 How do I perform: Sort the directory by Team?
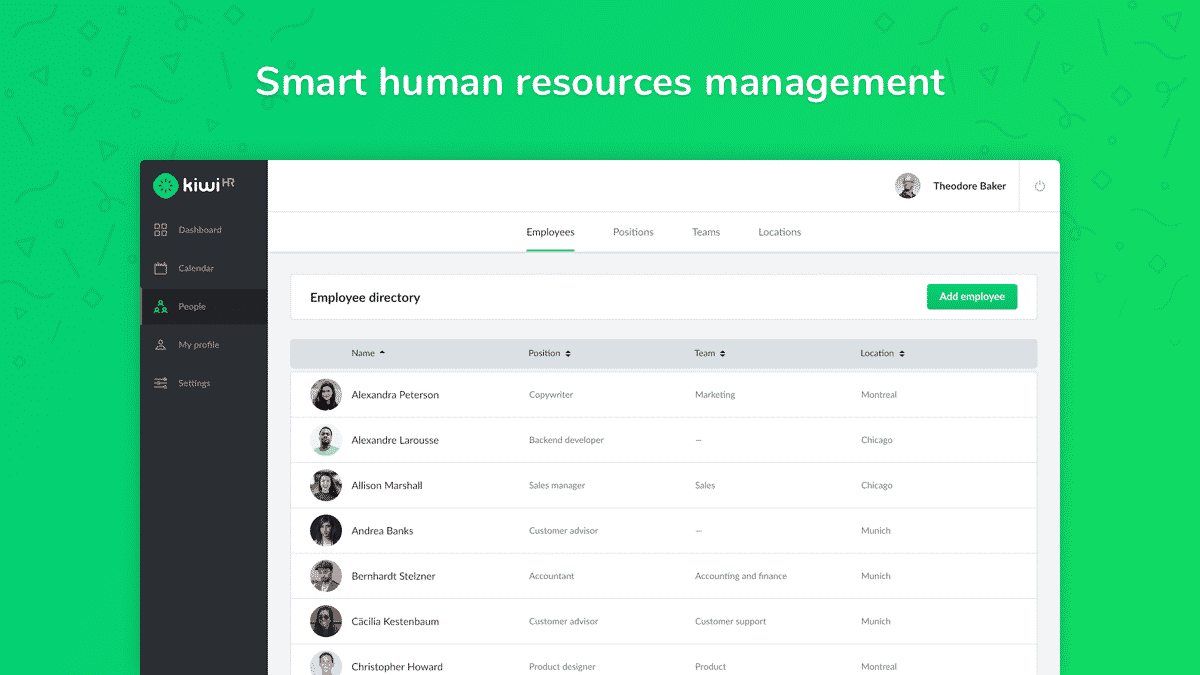click(722, 354)
